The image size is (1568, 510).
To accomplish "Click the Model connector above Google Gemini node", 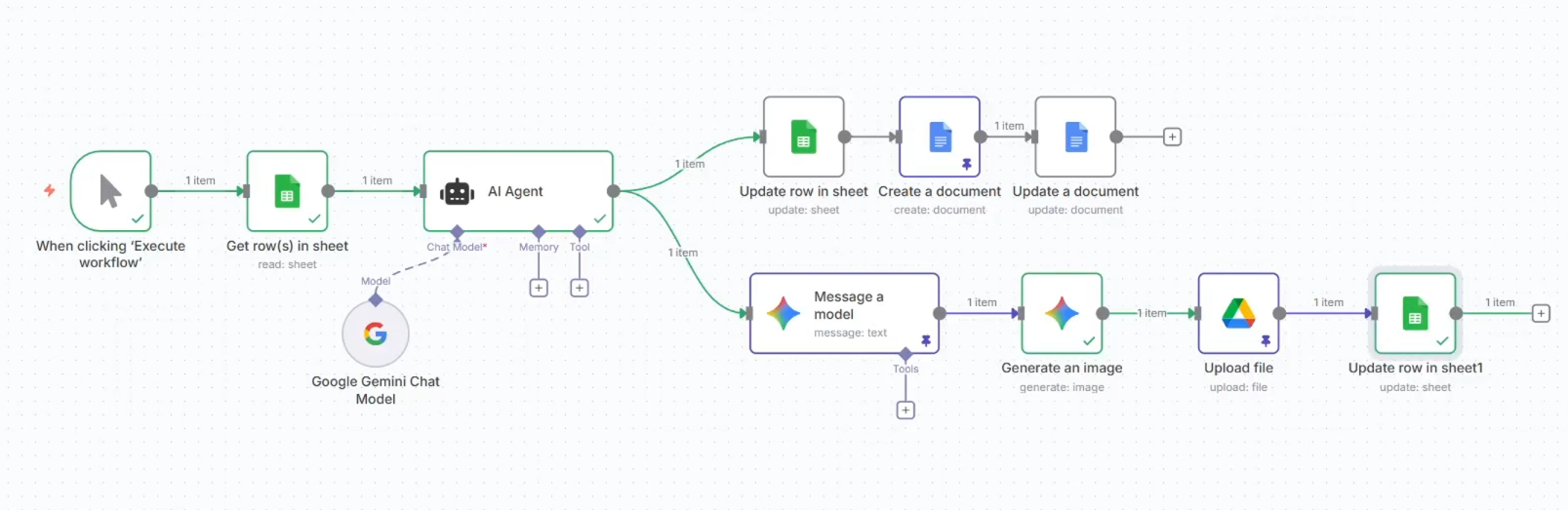I will (x=376, y=299).
